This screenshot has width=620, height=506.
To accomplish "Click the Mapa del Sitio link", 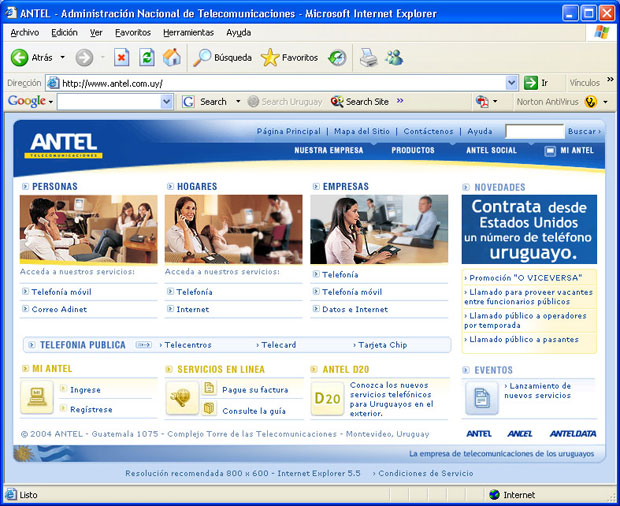I will tap(361, 131).
